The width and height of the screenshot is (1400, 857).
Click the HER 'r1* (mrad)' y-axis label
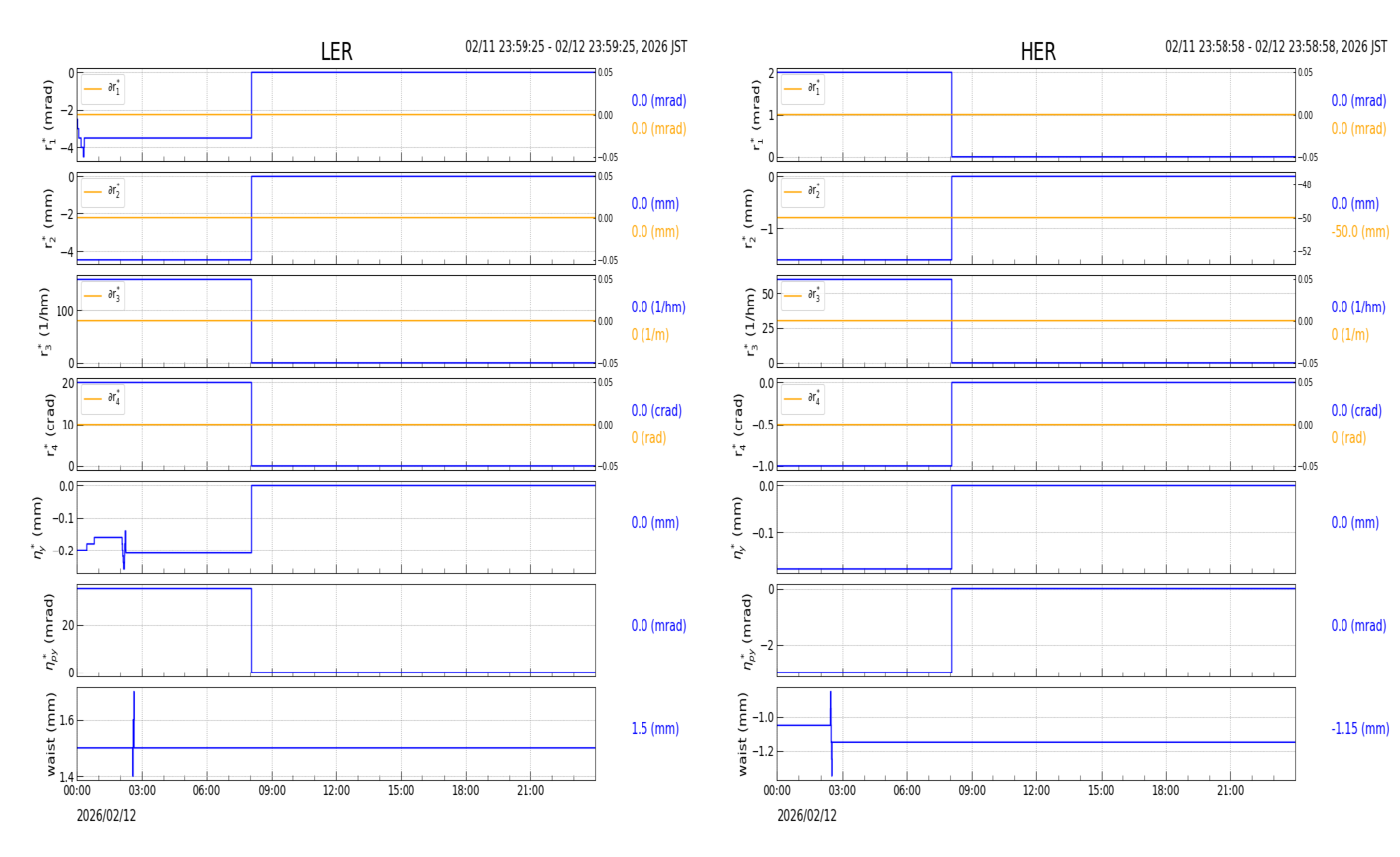point(756,115)
